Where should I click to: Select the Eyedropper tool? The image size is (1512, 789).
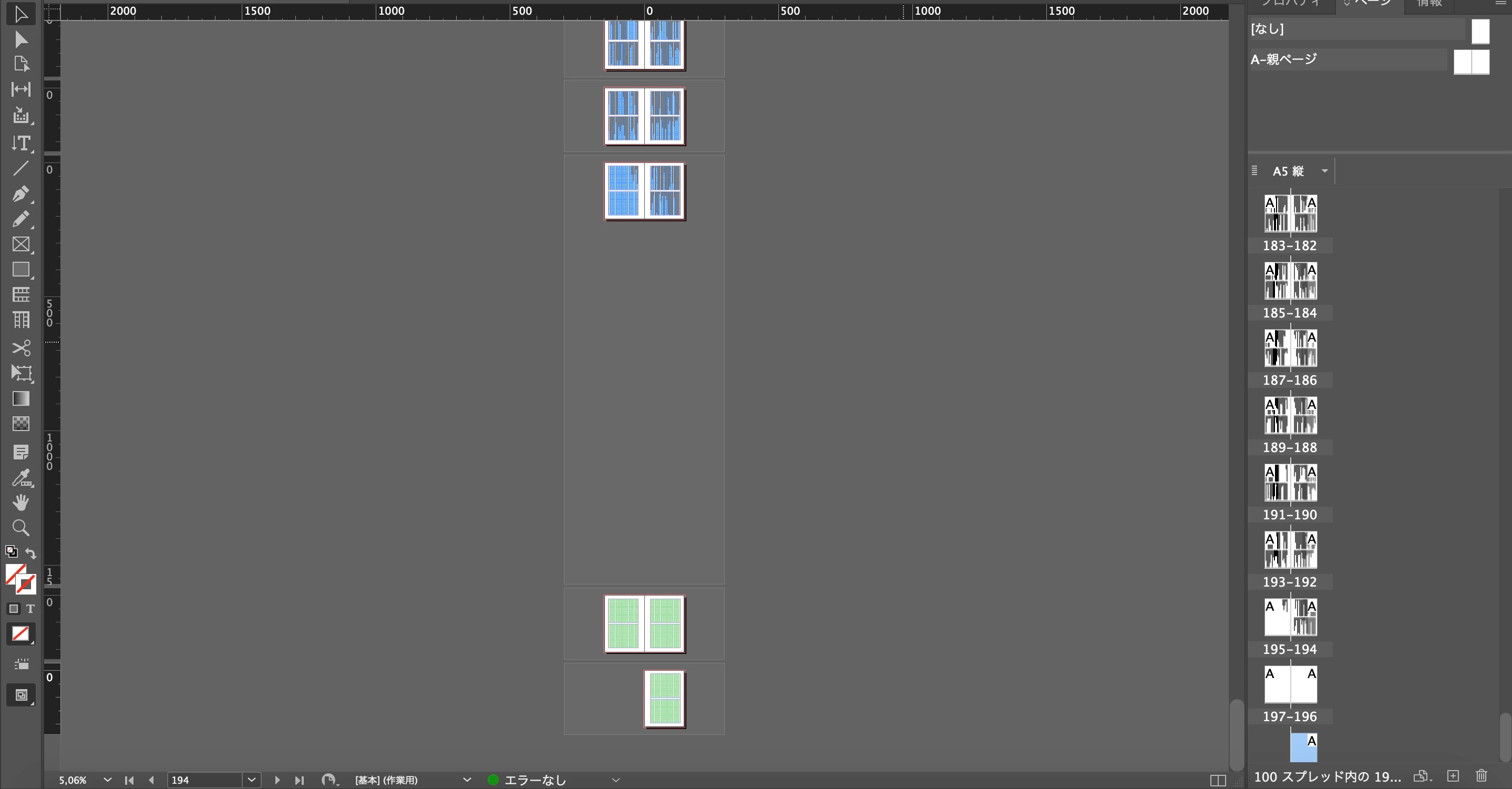[x=20, y=477]
